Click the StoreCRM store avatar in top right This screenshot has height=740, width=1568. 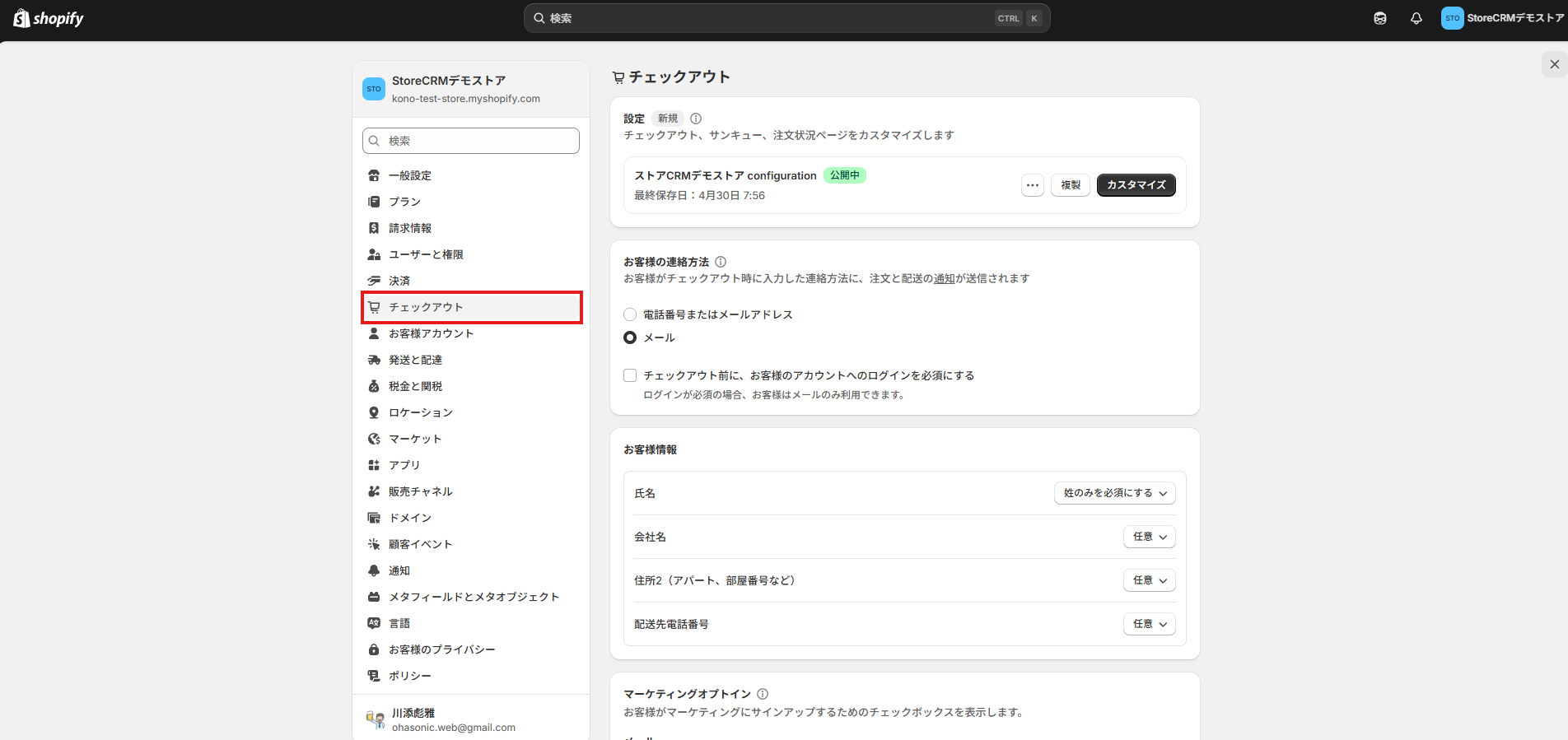[1452, 18]
